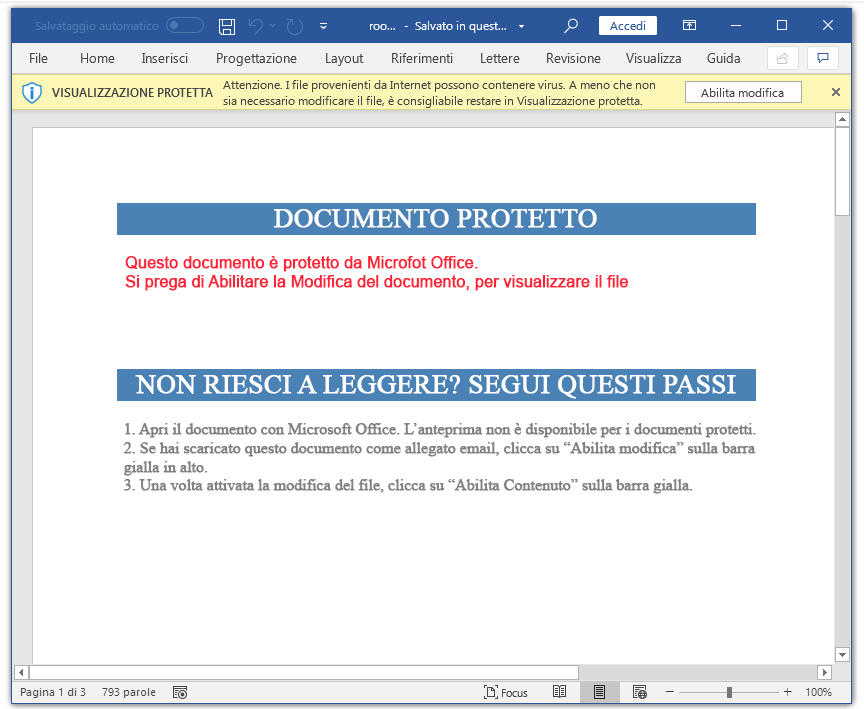This screenshot has height=709, width=864.
Task: Expand the document title save-location dropdown
Action: tap(521, 26)
